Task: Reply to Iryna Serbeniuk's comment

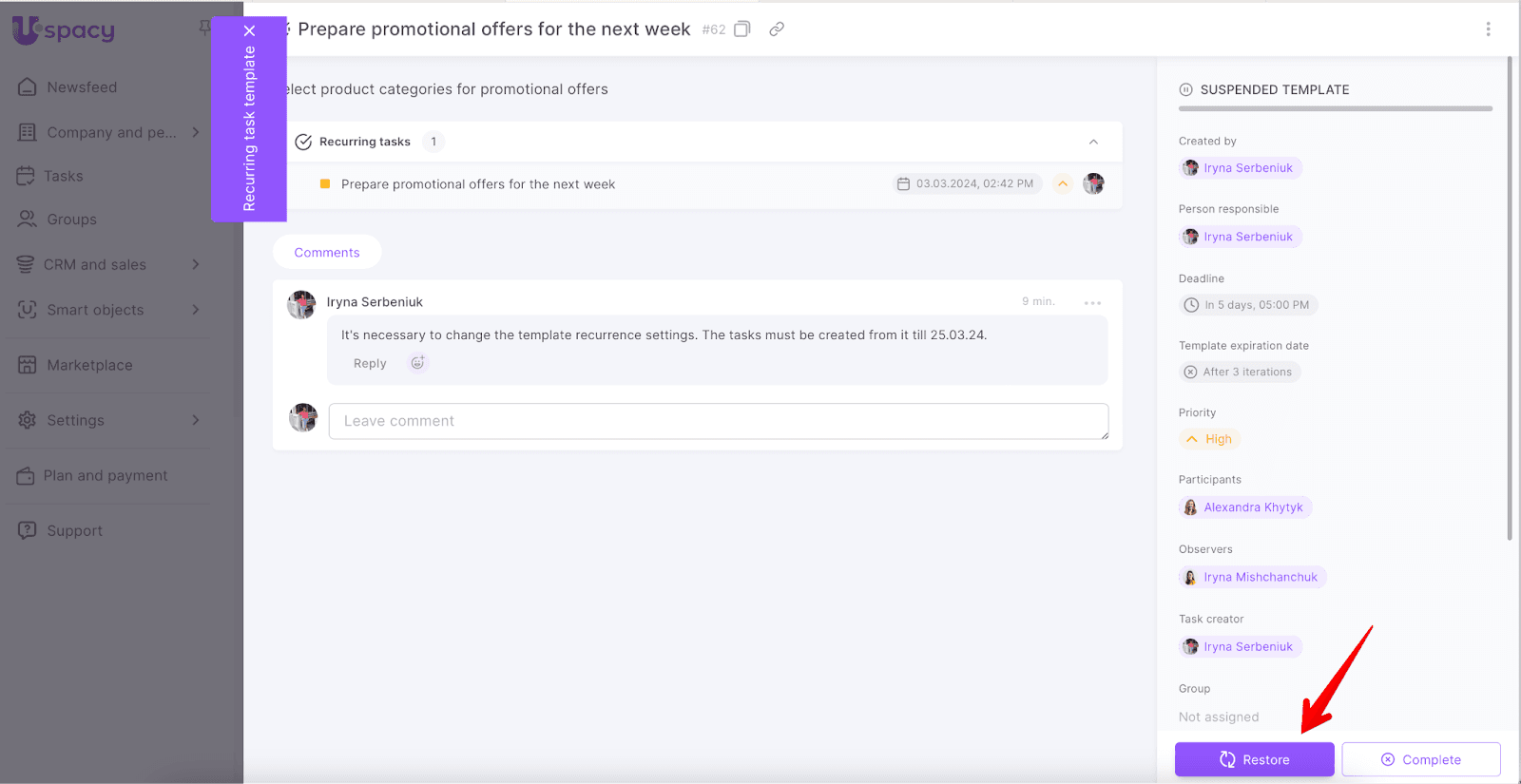Action: [370, 363]
